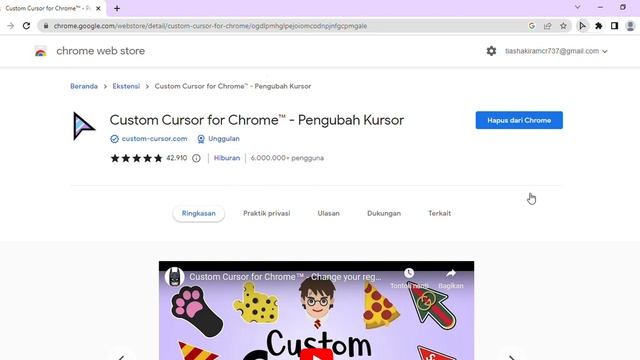The image size is (640, 360).
Task: Open the Dukungan tab
Action: tap(384, 213)
